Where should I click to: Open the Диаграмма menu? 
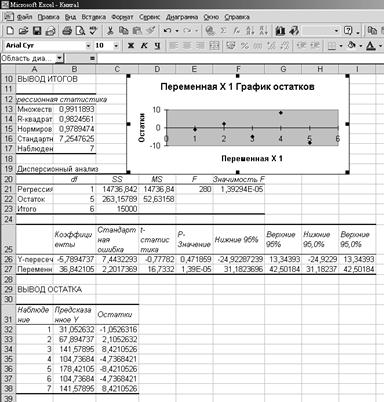pyautogui.click(x=182, y=17)
